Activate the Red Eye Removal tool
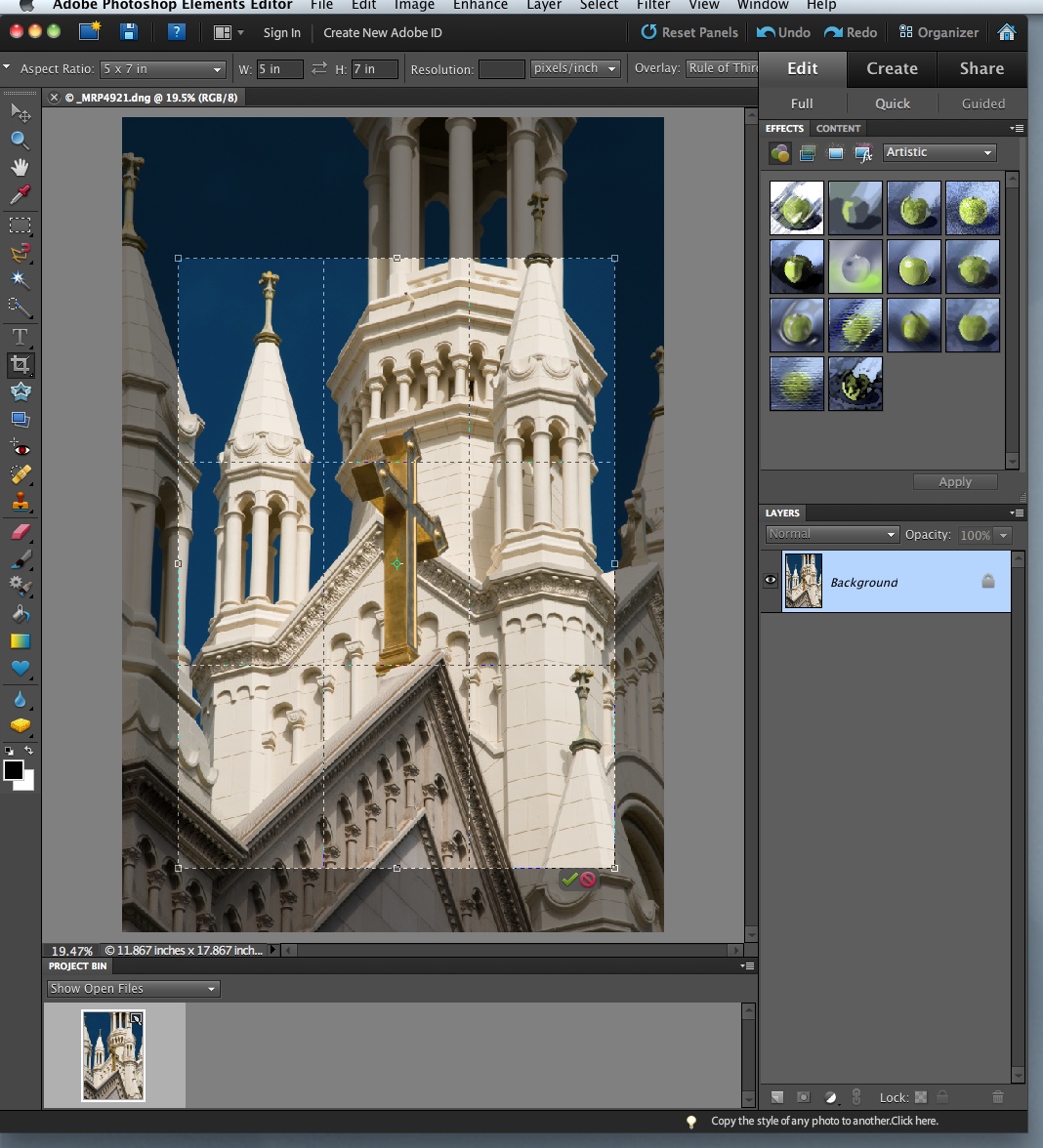 (x=20, y=448)
